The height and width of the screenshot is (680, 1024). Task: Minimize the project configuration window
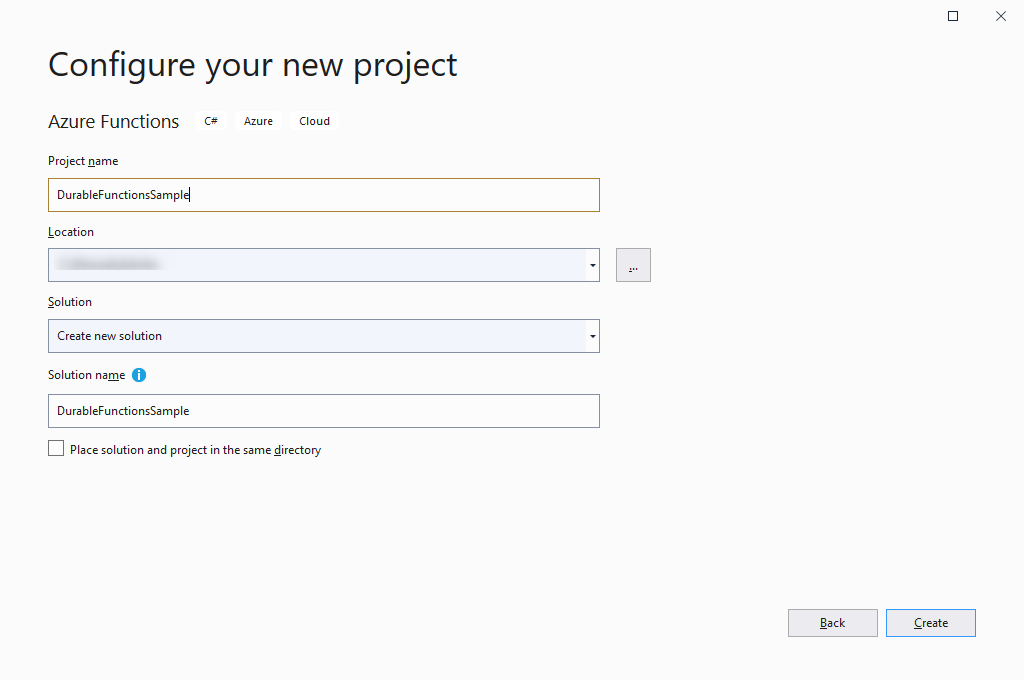coord(952,15)
